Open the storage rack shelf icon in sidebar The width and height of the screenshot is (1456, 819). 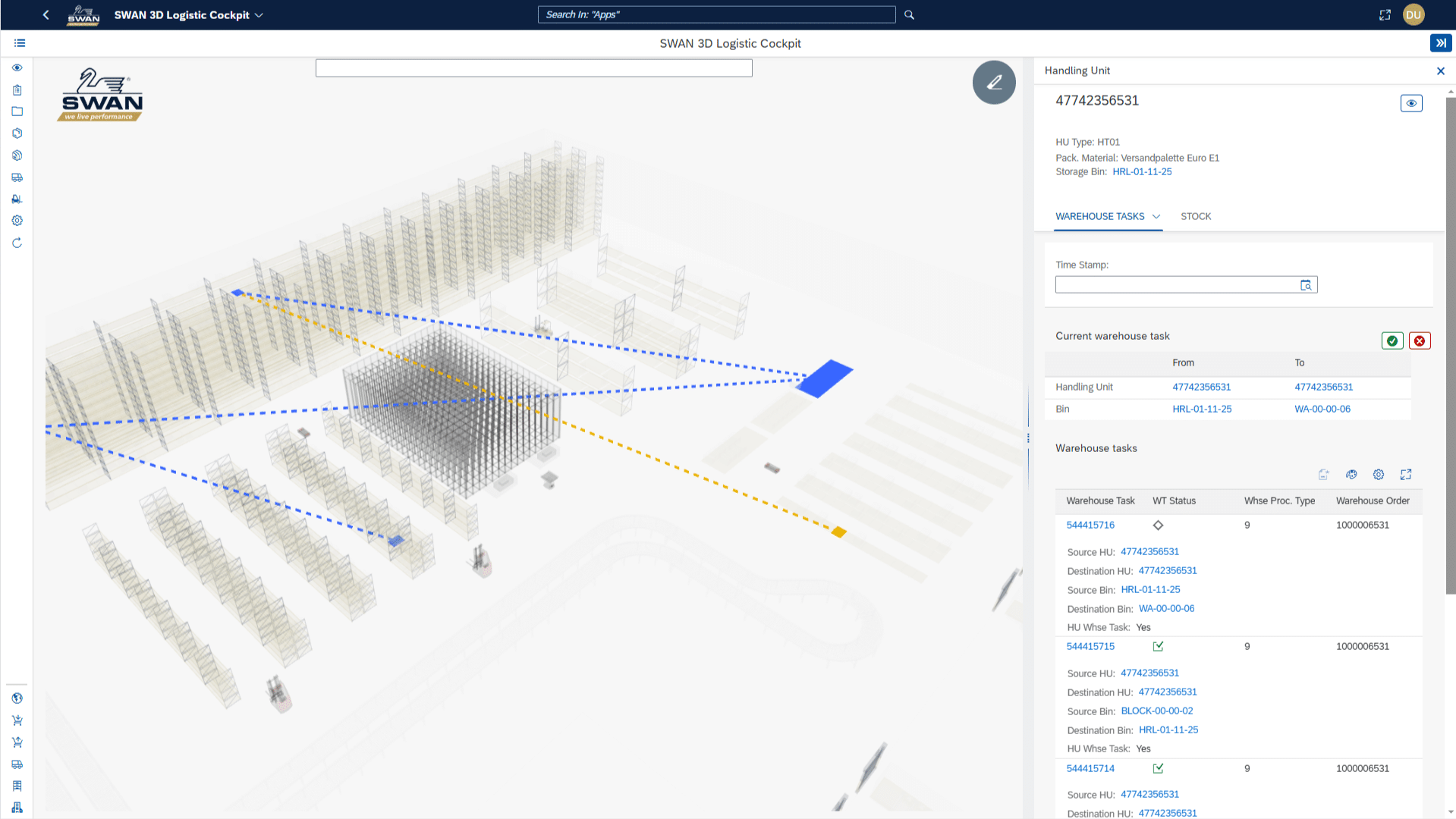click(x=17, y=786)
